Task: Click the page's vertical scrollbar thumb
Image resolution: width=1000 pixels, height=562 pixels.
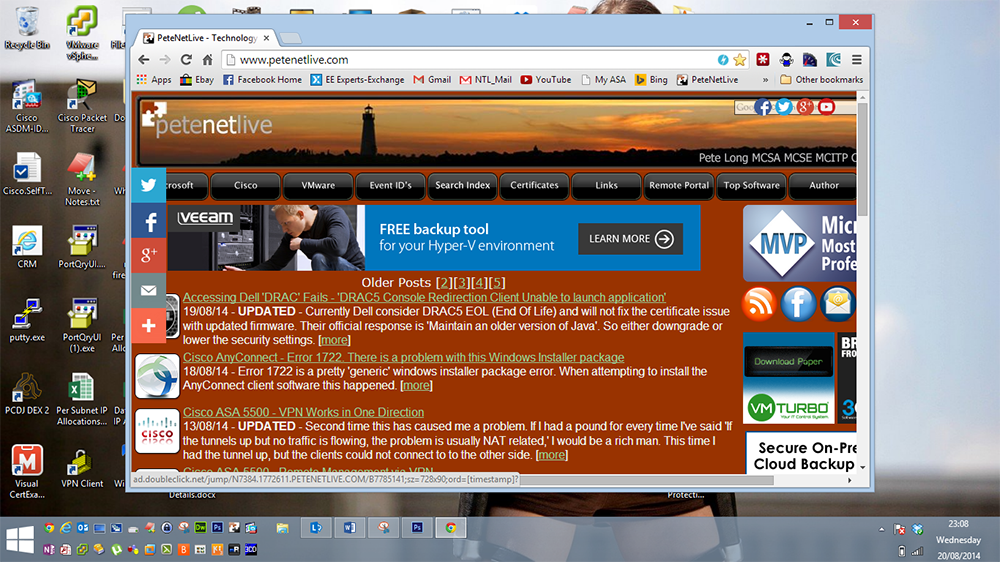Action: [x=862, y=159]
